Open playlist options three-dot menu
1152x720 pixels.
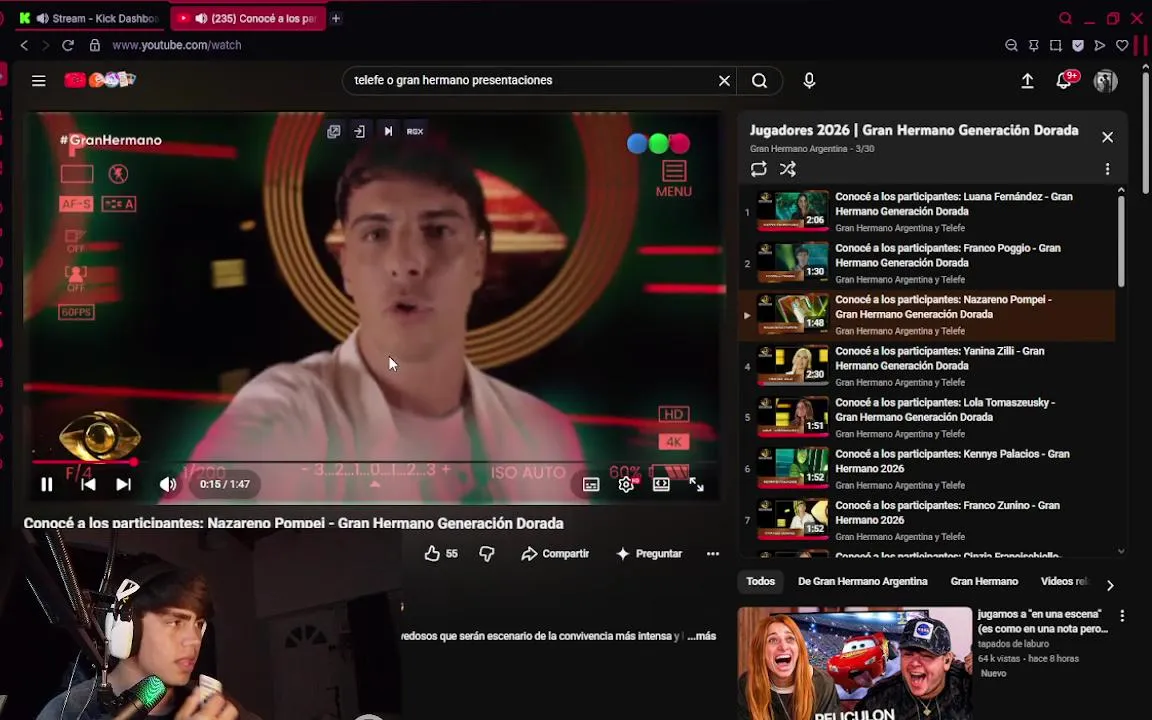click(1107, 169)
